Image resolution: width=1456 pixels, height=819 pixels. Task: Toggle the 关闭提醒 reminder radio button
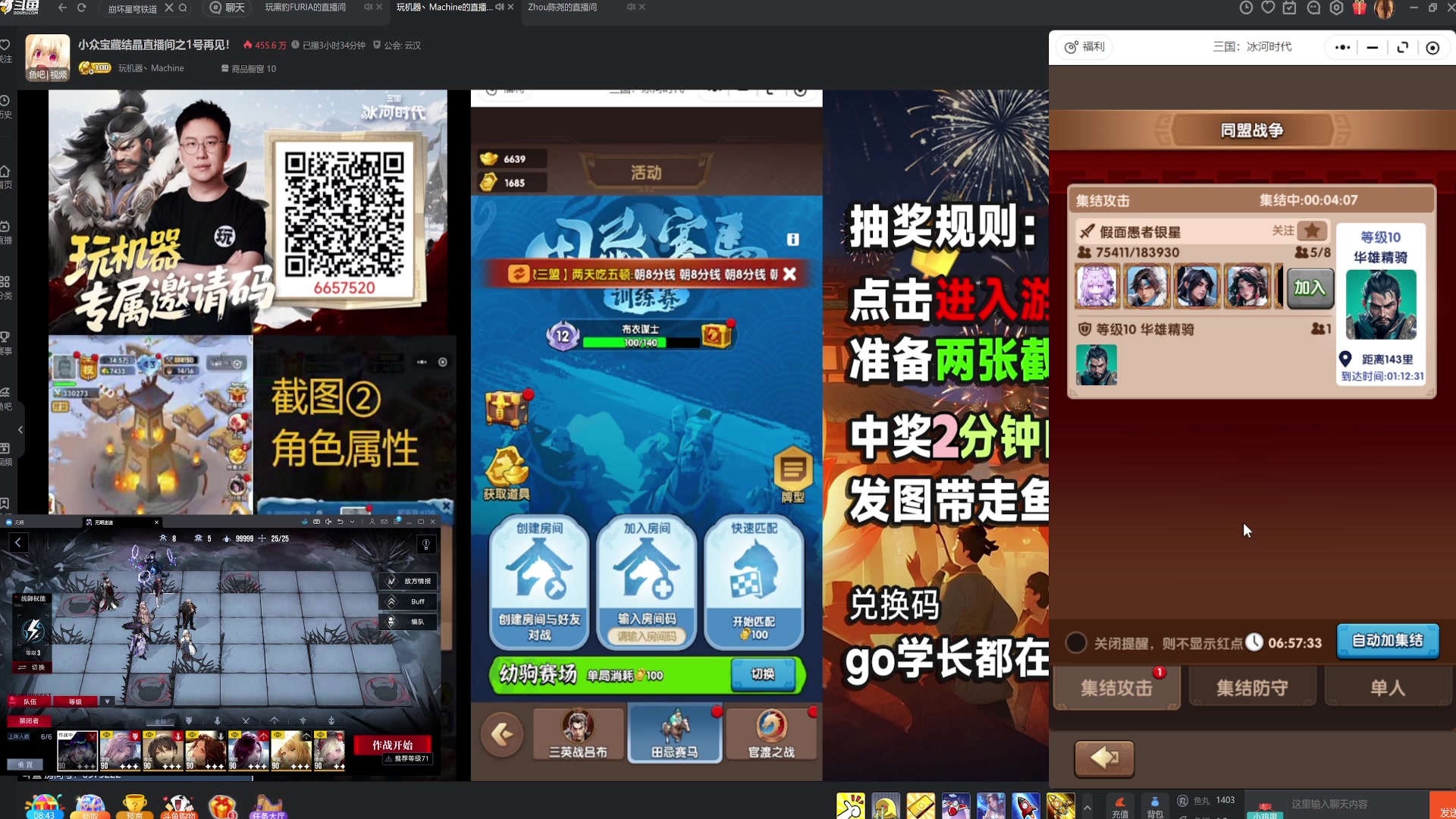click(x=1076, y=643)
